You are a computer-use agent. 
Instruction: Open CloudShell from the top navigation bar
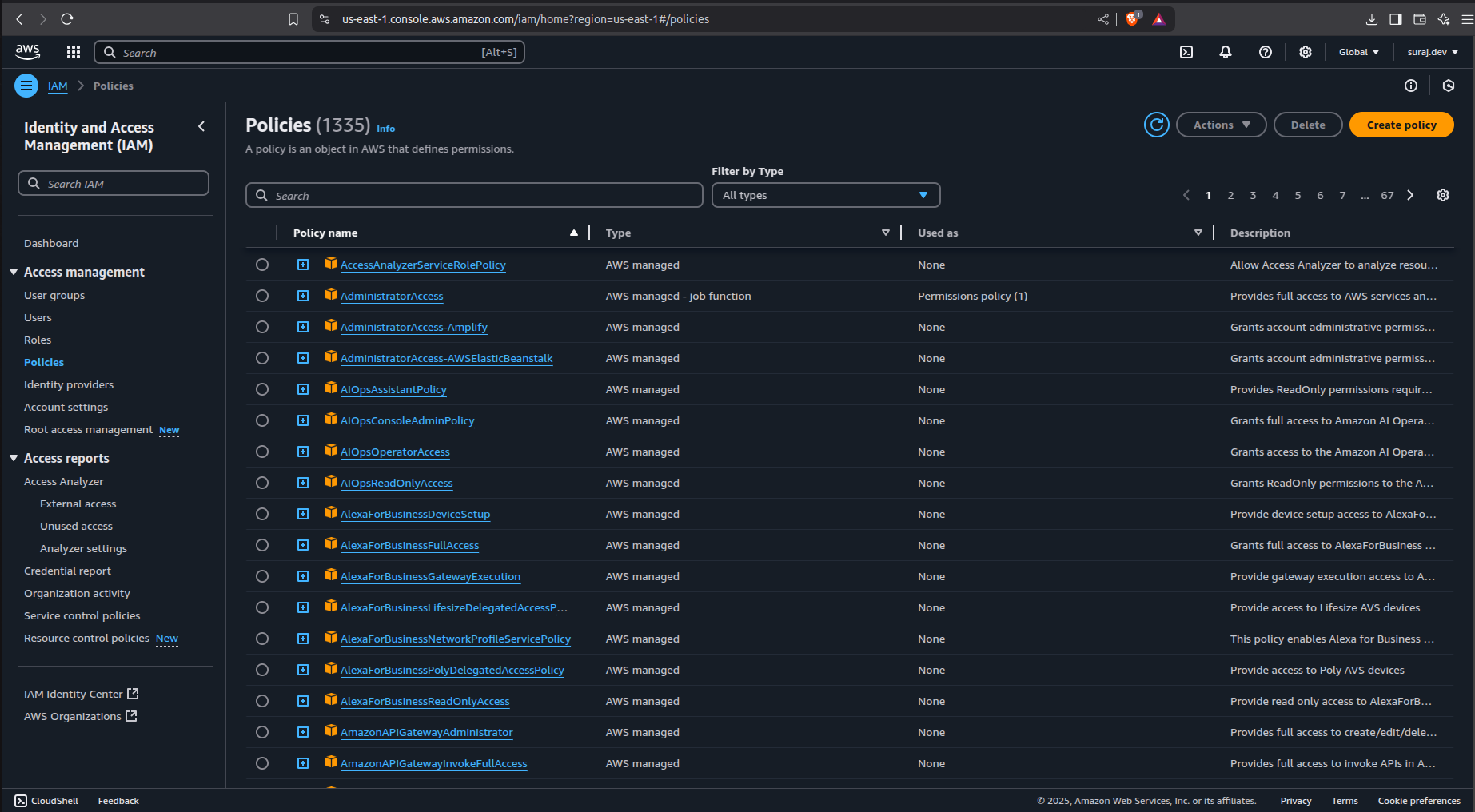click(x=1186, y=52)
